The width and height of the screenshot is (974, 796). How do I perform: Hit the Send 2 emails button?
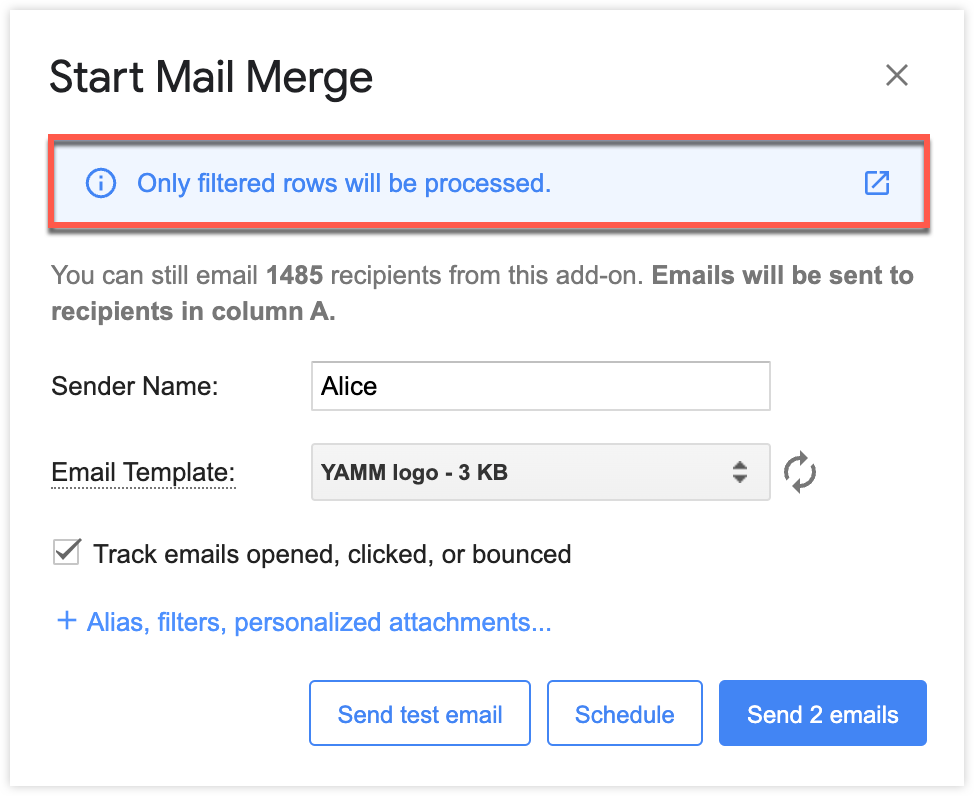(822, 714)
